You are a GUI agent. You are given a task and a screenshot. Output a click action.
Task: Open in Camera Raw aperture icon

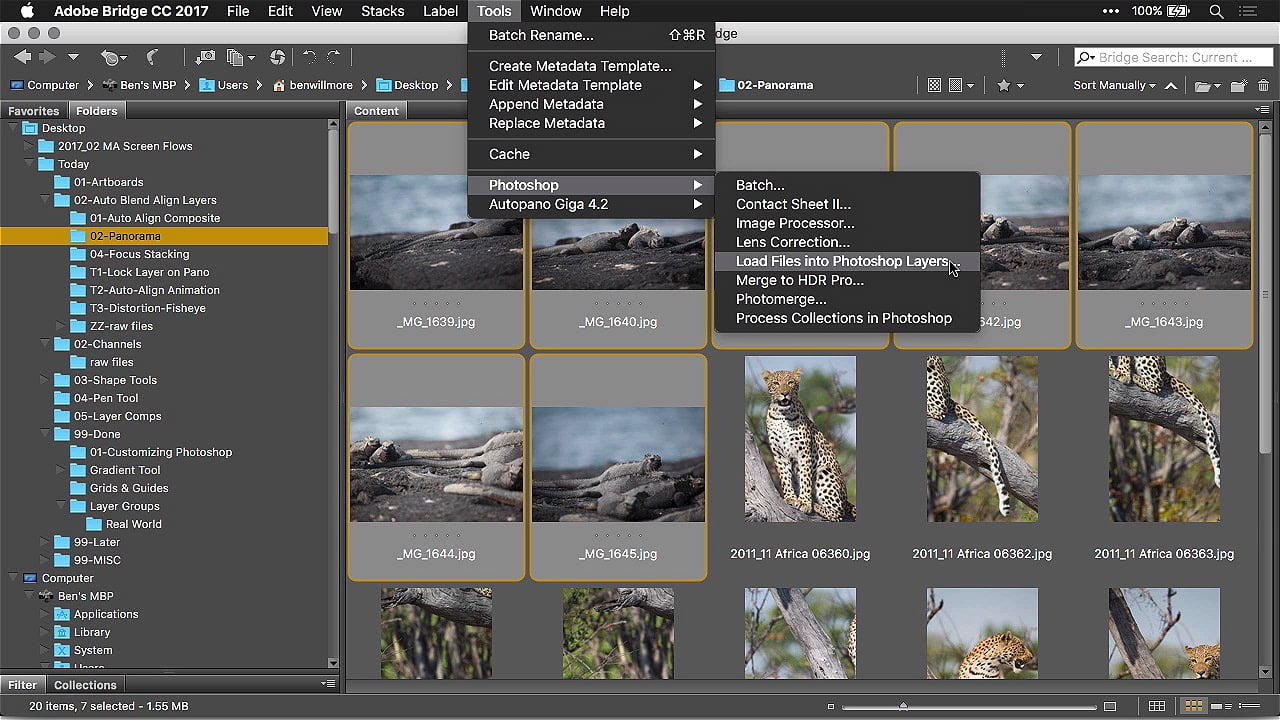point(277,58)
